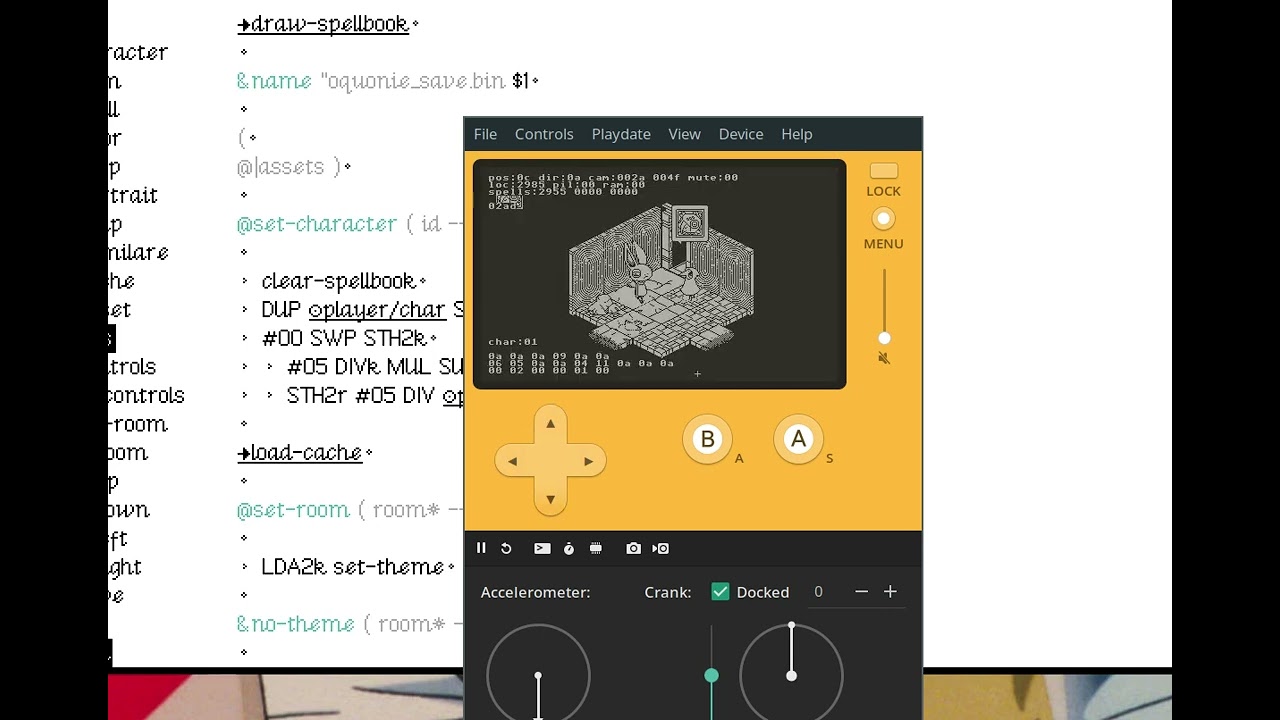
Task: Click the oplayer/char reference in the code
Action: tap(377, 310)
